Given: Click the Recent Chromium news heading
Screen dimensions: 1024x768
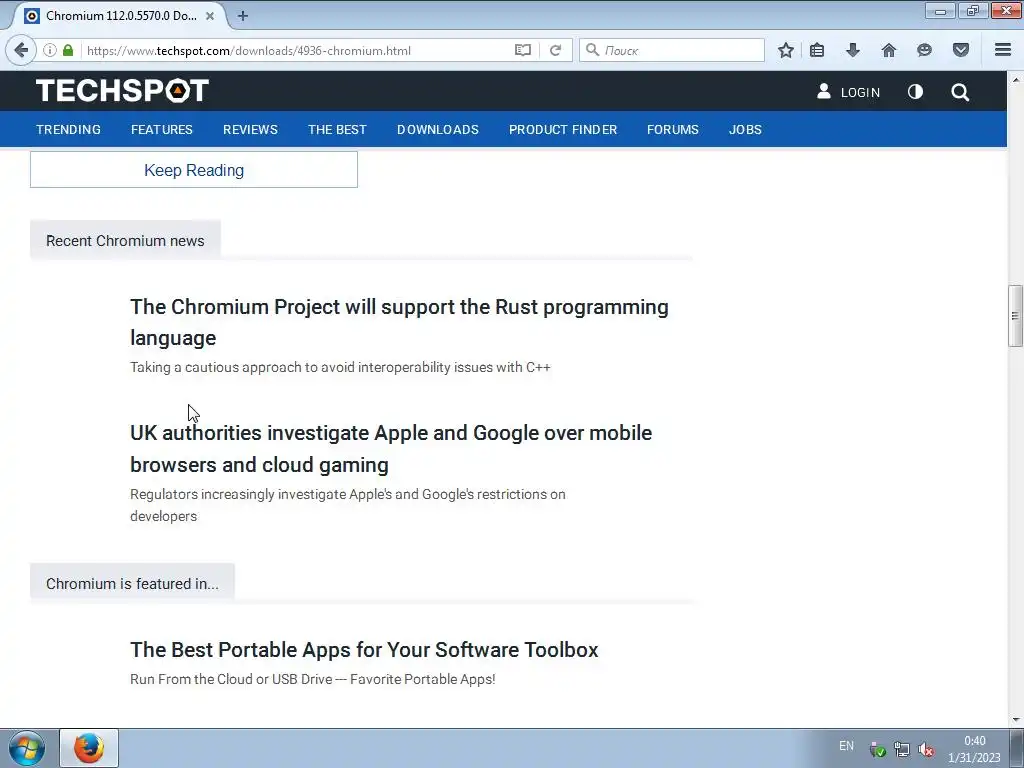Looking at the screenshot, I should (125, 240).
